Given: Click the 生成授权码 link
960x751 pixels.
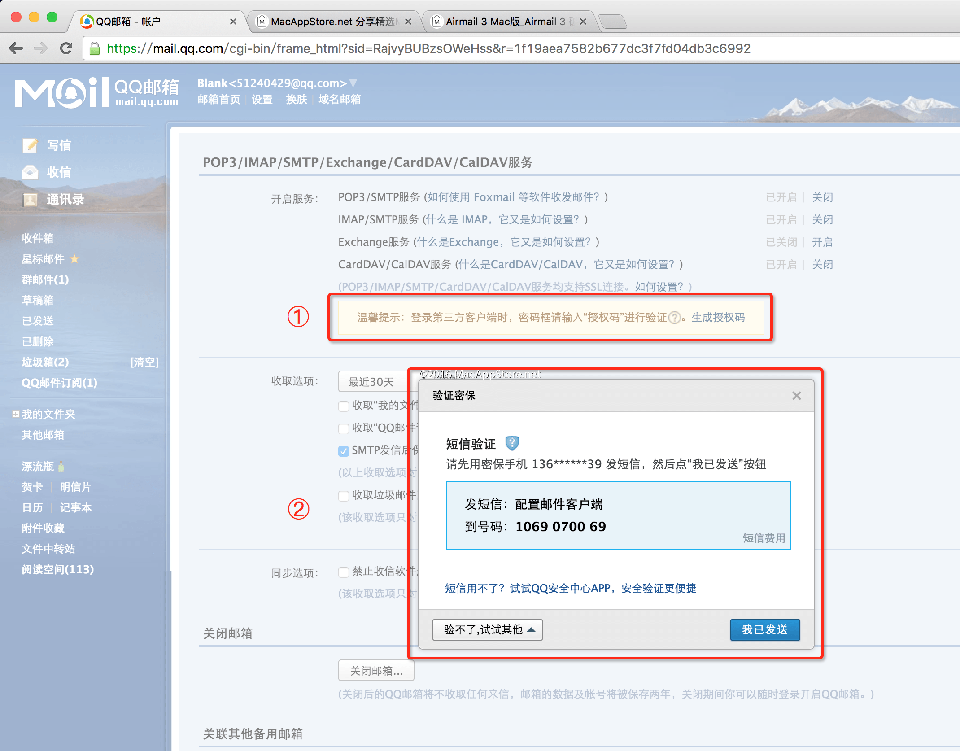Looking at the screenshot, I should click(718, 317).
